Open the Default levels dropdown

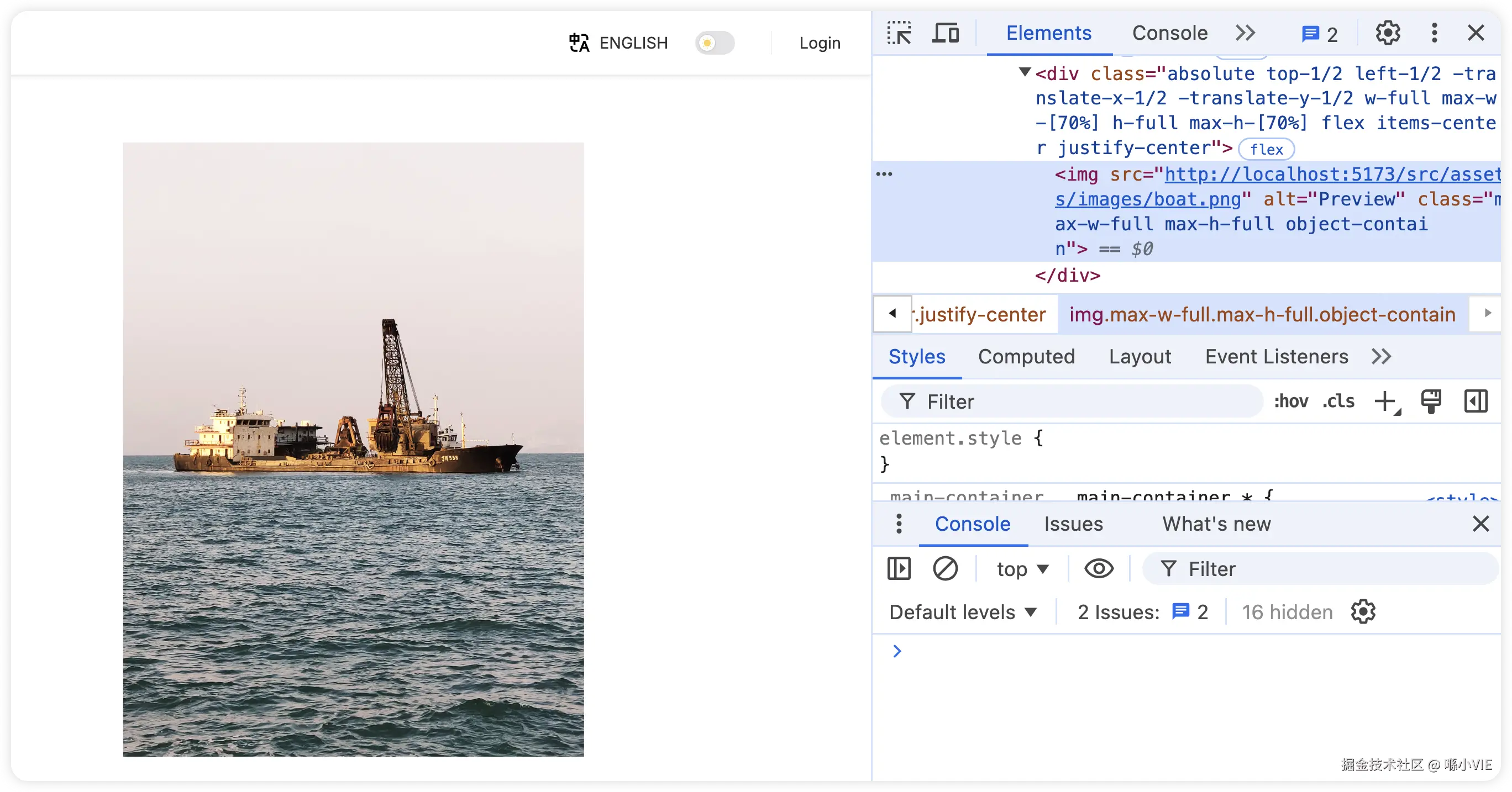(x=963, y=613)
